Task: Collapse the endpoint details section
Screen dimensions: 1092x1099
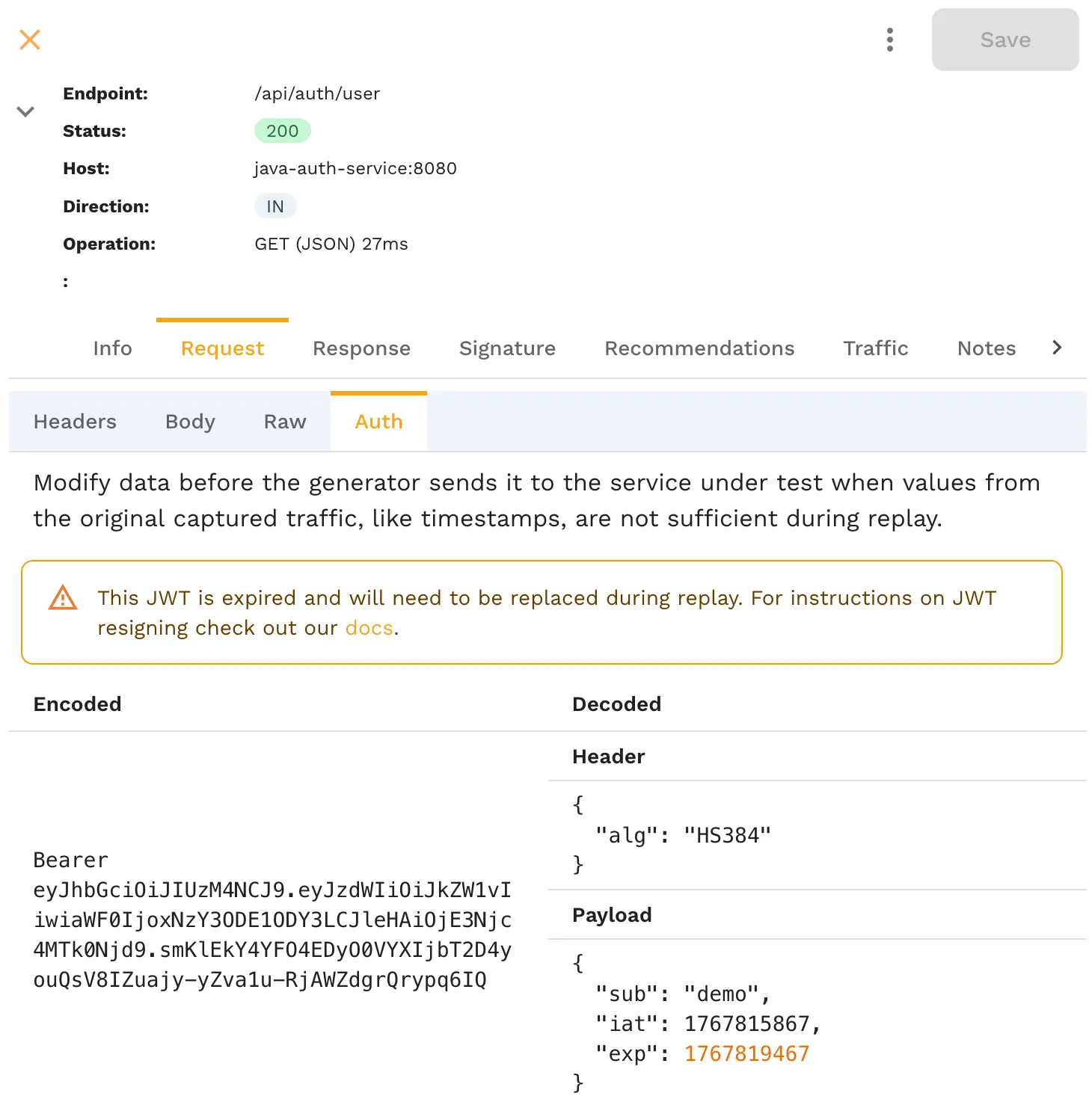Action: pyautogui.click(x=25, y=111)
